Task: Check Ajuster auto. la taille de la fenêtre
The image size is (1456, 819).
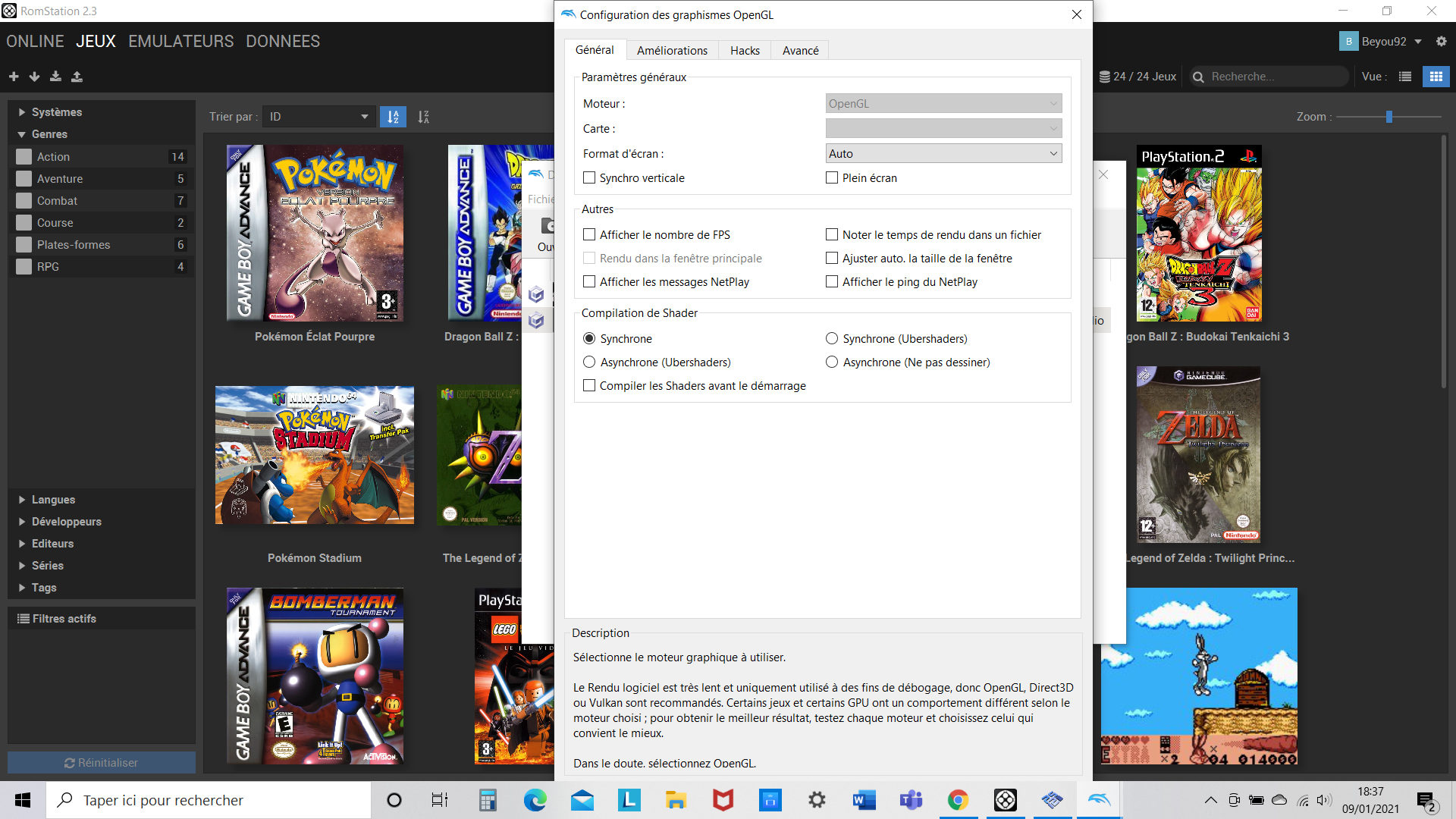Action: pyautogui.click(x=832, y=258)
